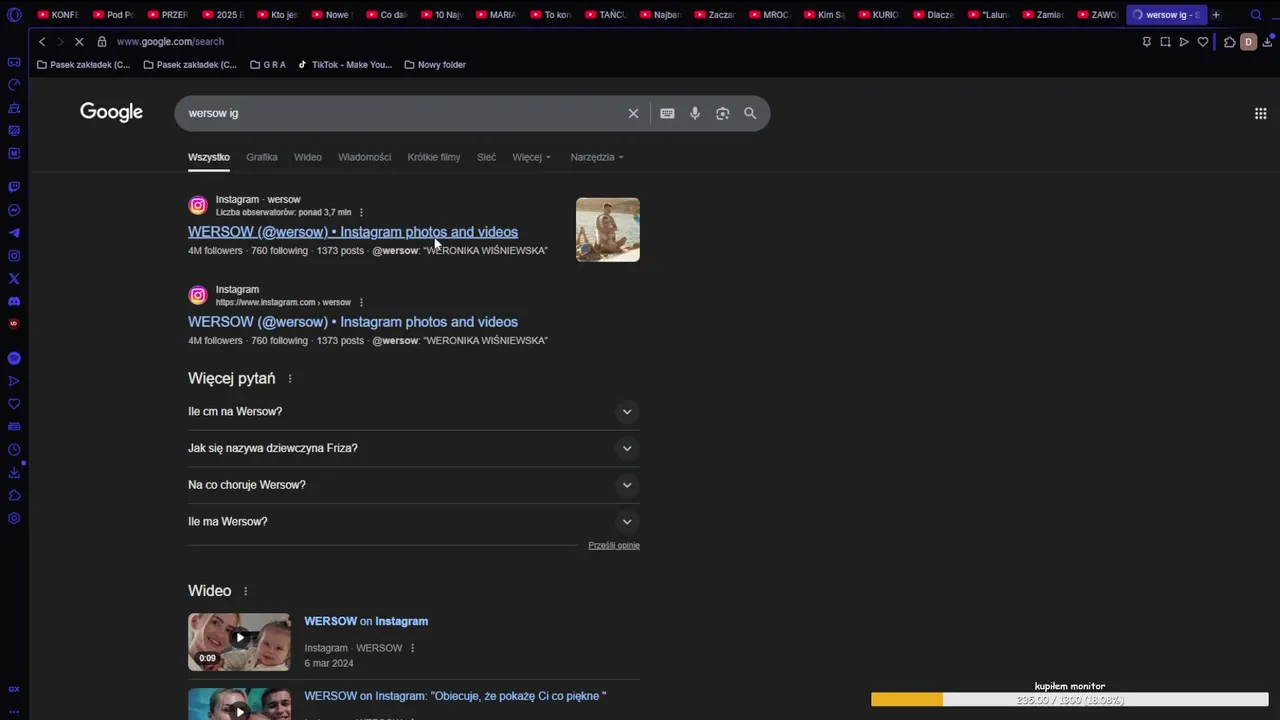Open Instagram from the sidebar
Image resolution: width=1280 pixels, height=720 pixels.
tap(14, 256)
